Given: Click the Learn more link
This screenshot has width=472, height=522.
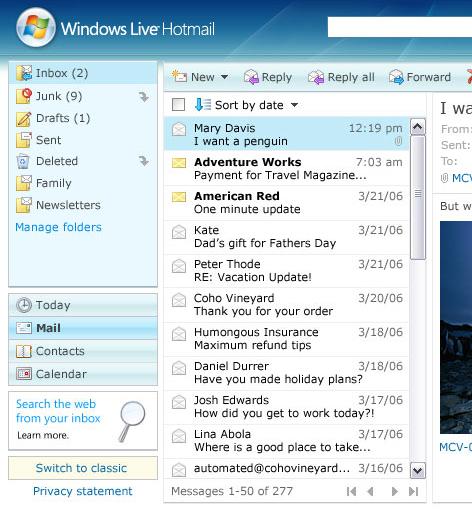Looking at the screenshot, I should coord(43,435).
